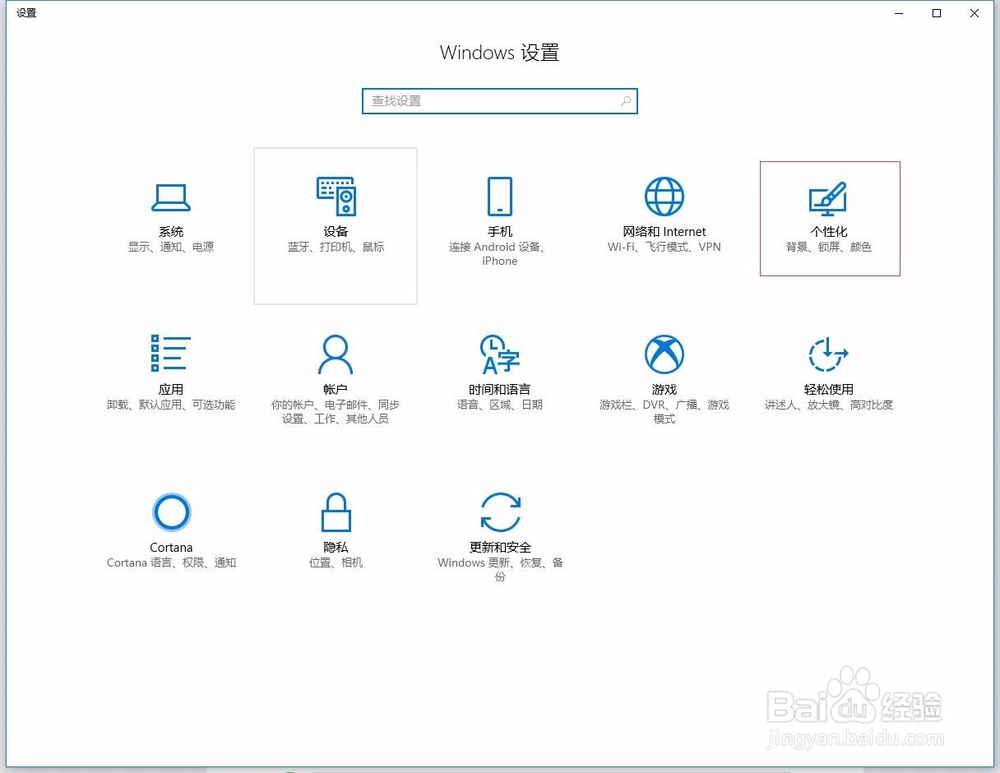
Task: Open the 时间和语言 clock icon
Action: tap(500, 354)
